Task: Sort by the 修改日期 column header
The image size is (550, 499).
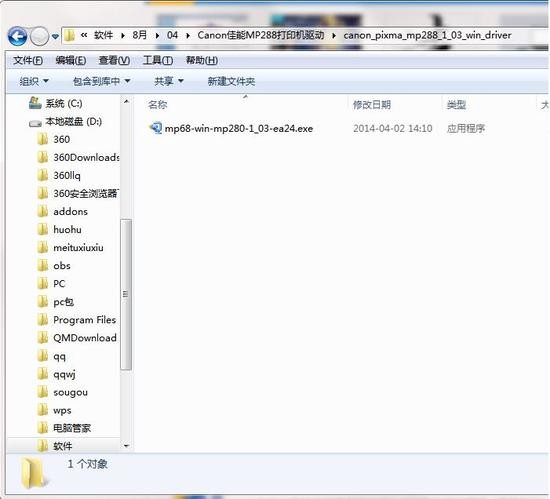Action: click(372, 104)
